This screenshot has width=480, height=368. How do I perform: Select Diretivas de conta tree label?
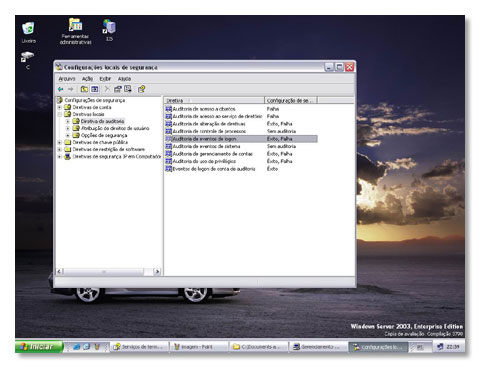[92, 107]
